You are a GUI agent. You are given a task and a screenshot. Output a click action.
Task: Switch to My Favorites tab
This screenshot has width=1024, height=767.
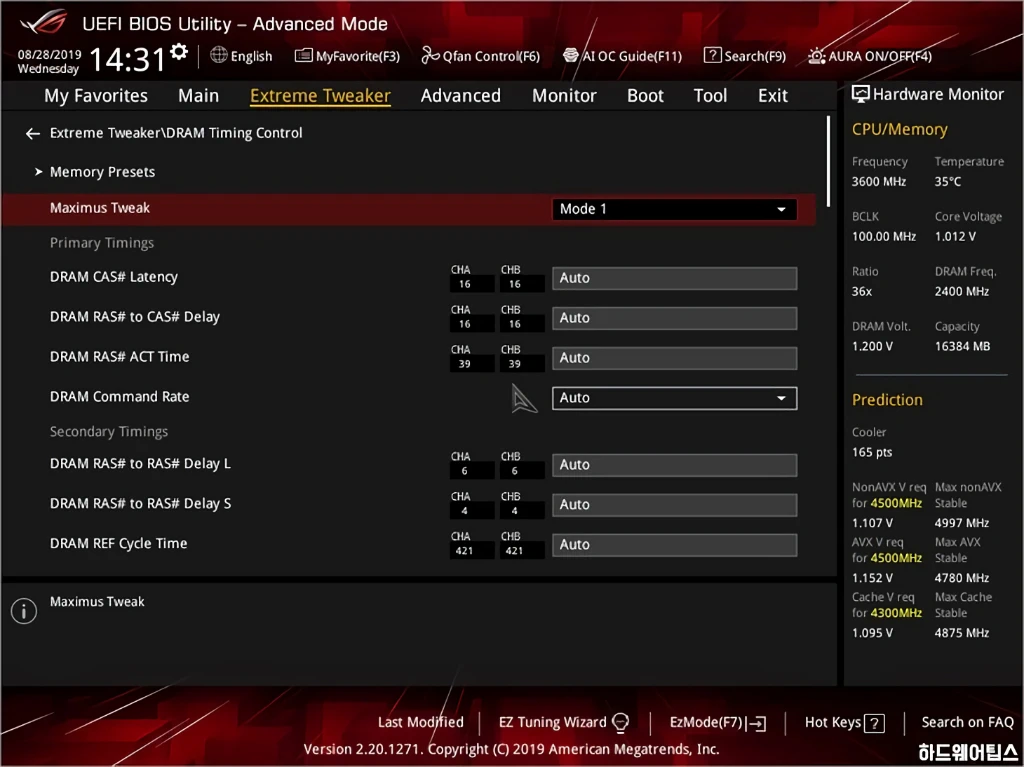pos(96,95)
